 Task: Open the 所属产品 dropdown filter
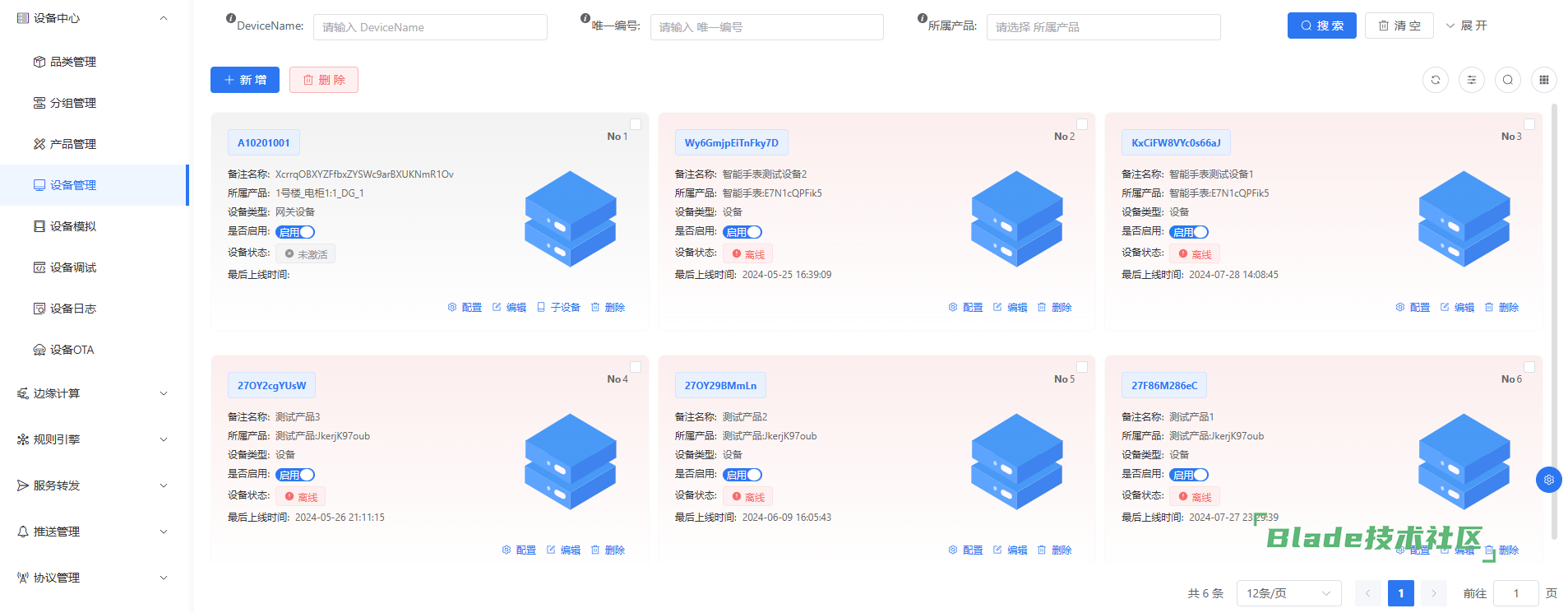pyautogui.click(x=1103, y=27)
